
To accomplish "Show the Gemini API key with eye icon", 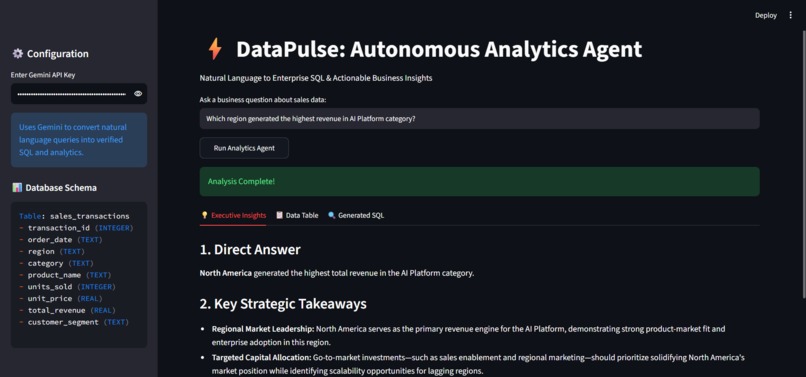I will pos(138,94).
